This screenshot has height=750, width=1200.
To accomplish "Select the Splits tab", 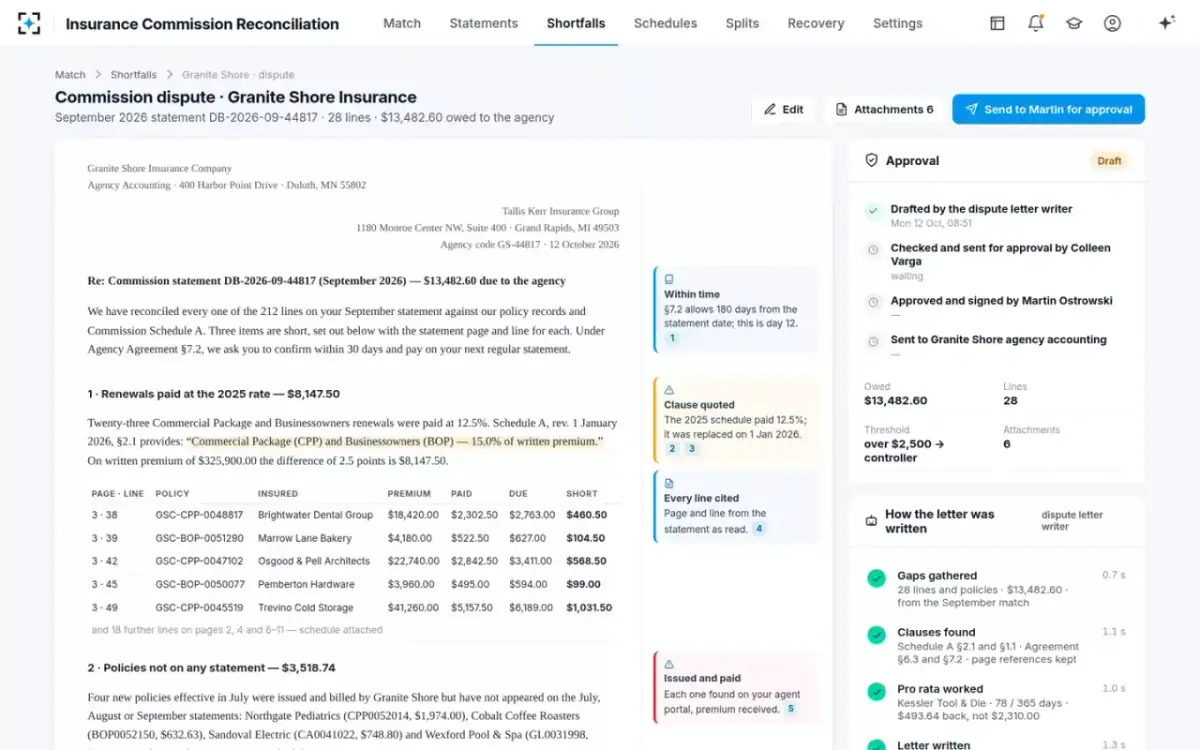I will point(742,23).
